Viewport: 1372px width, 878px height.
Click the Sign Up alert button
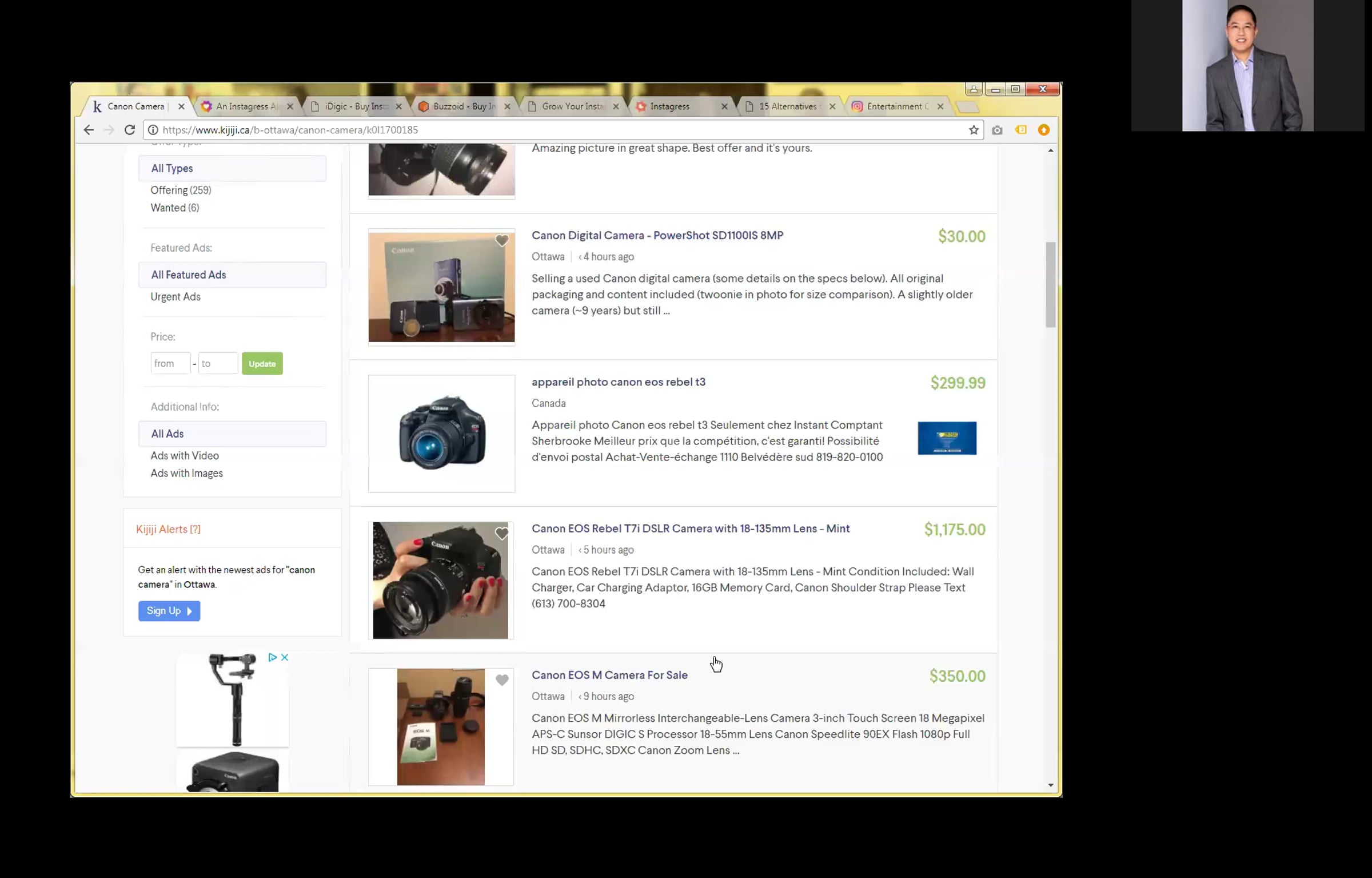pyautogui.click(x=169, y=611)
